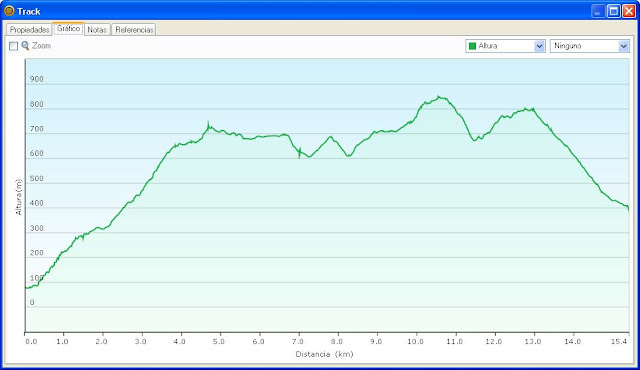Click the 15.4 distance axis label

pos(619,341)
